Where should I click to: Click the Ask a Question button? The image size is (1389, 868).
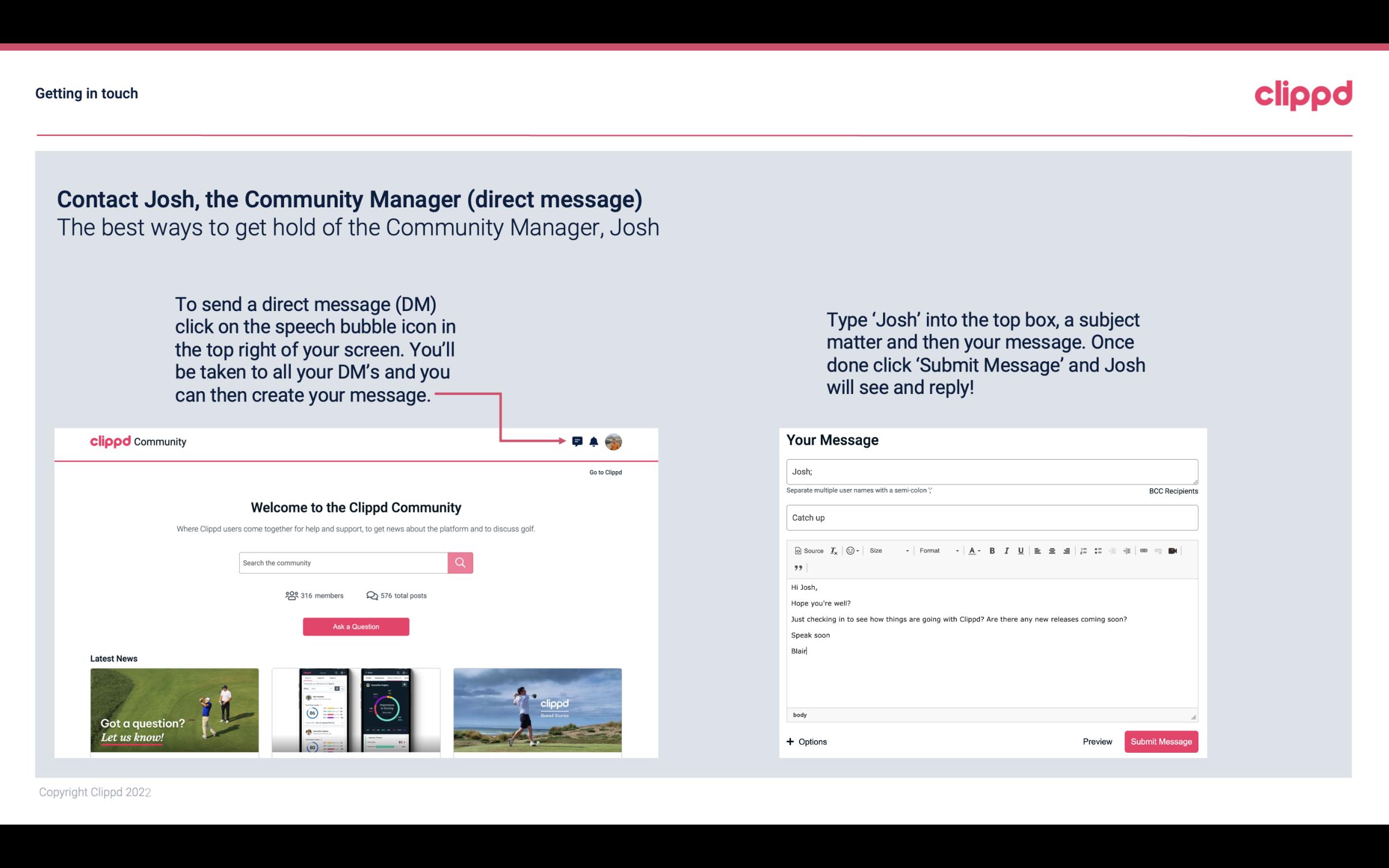pos(355,625)
